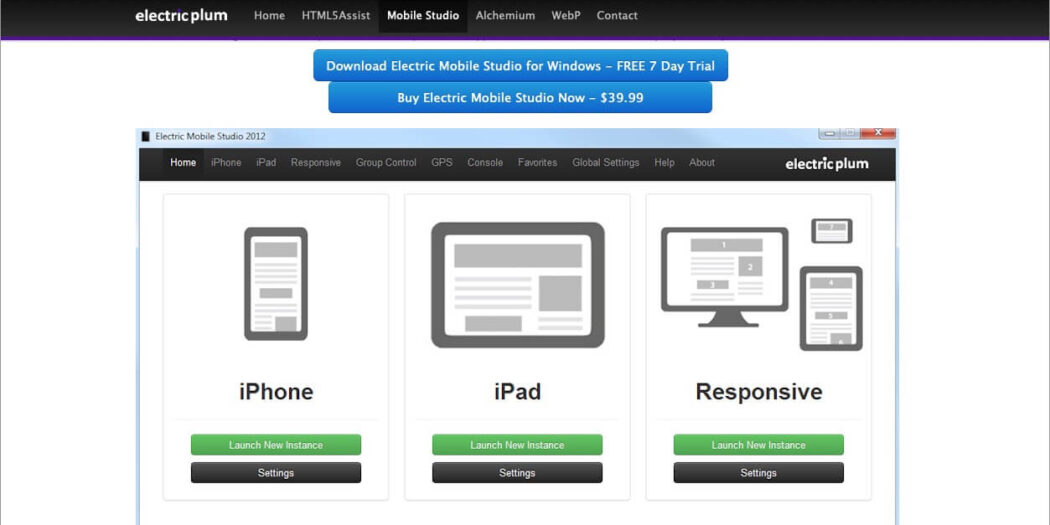This screenshot has height=525, width=1050.
Task: Click the iPad tablet illustration
Action: 518,285
